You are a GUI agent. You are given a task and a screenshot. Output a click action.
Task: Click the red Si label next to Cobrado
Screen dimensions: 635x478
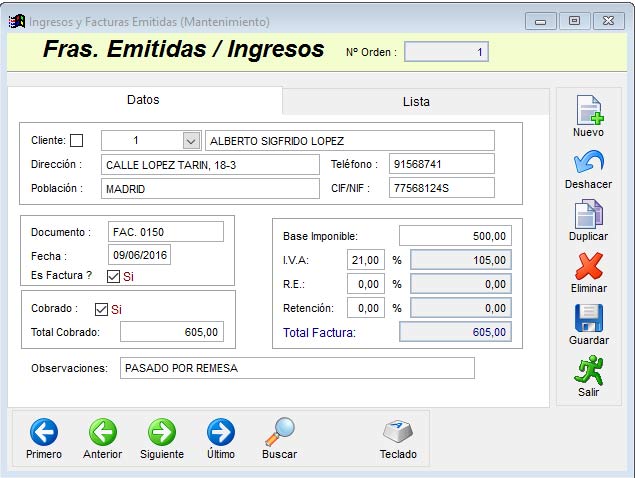tap(117, 309)
